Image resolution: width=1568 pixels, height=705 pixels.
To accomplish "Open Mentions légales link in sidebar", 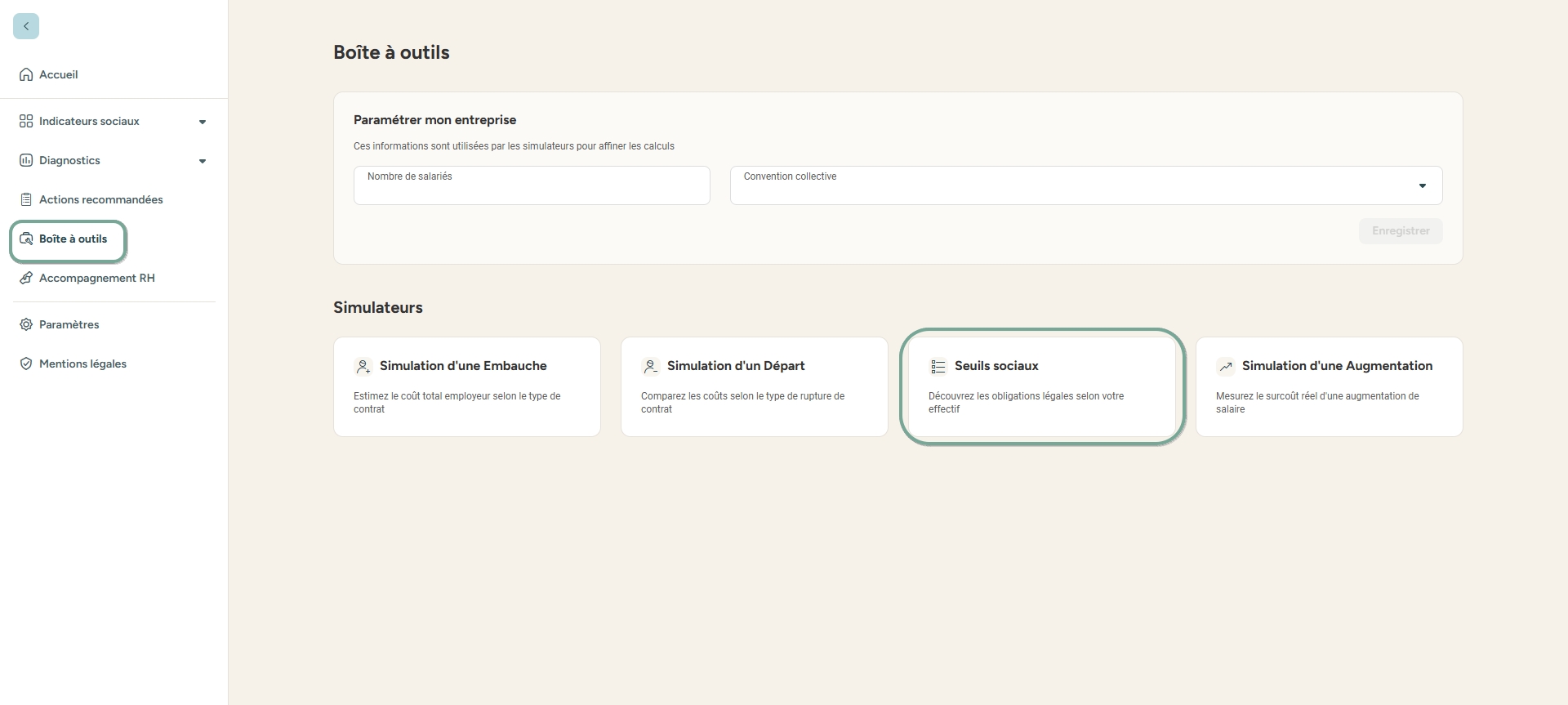I will (x=82, y=364).
